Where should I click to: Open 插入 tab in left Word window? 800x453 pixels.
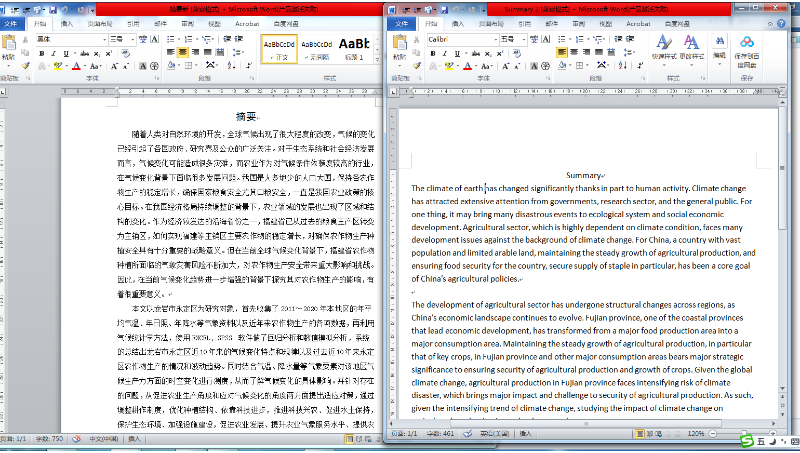[x=66, y=22]
